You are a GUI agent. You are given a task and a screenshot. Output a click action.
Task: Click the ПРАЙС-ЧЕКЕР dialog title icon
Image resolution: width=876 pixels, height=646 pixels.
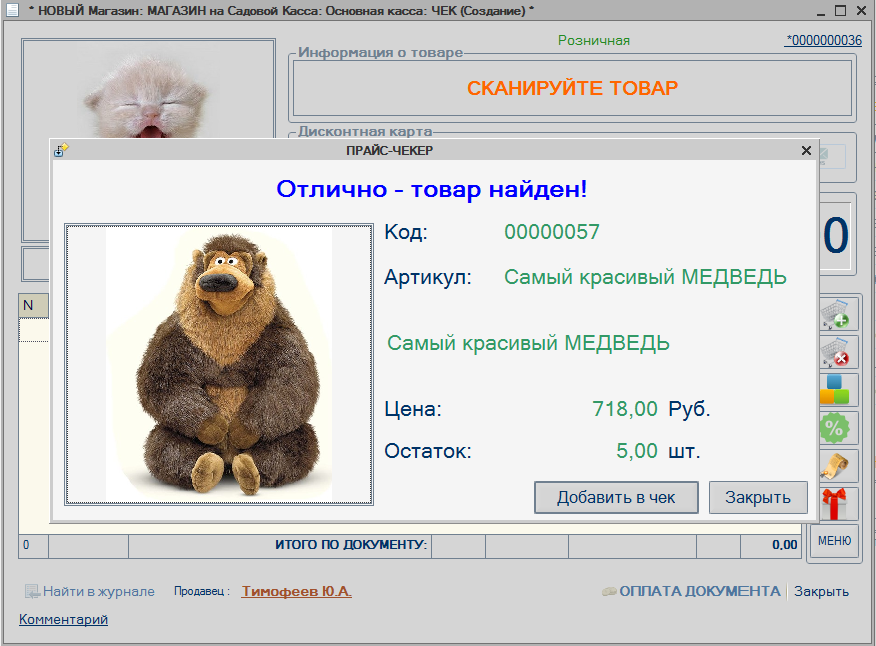[61, 150]
